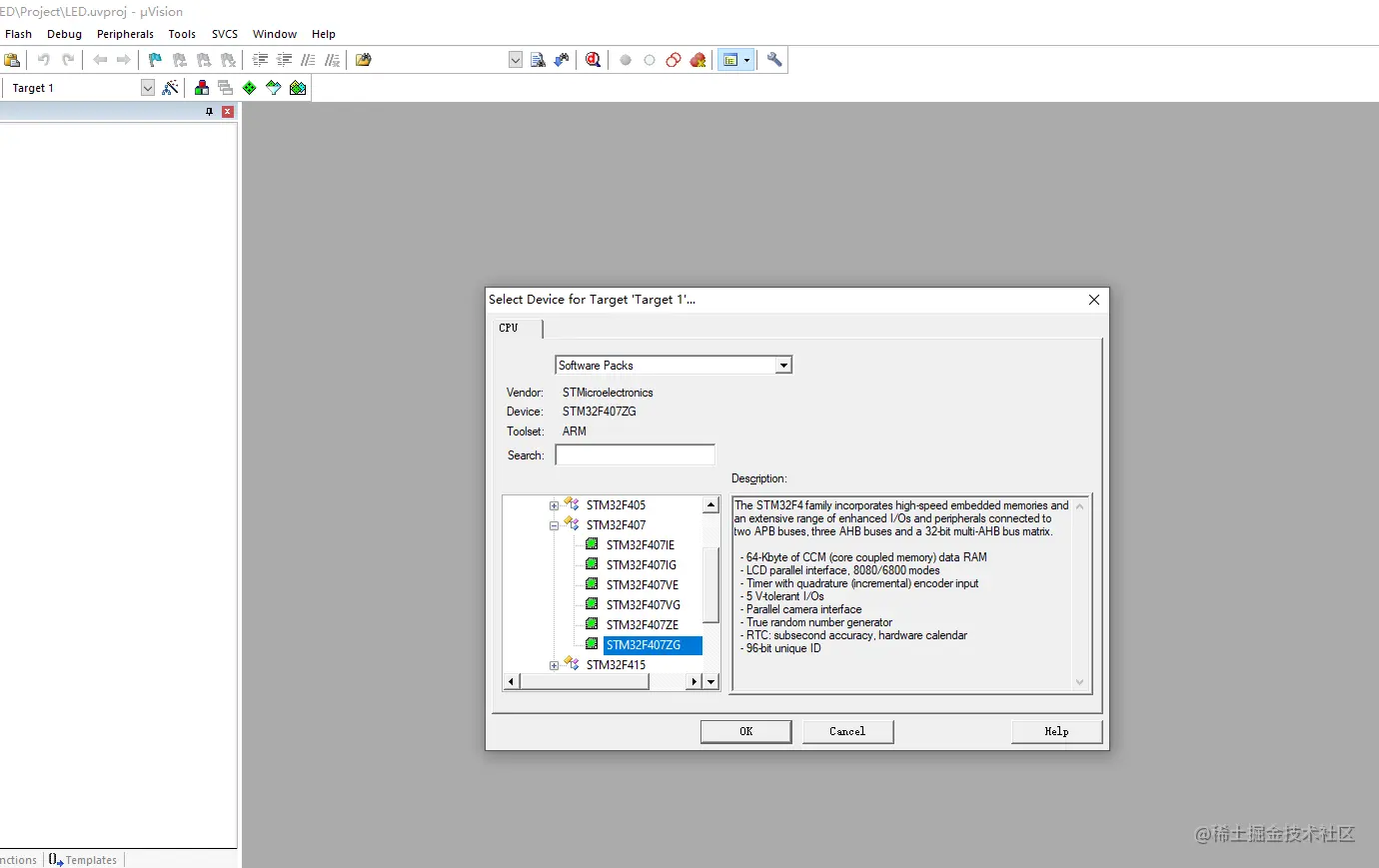Click the device tree horizontal scroll-right arrow

693,681
